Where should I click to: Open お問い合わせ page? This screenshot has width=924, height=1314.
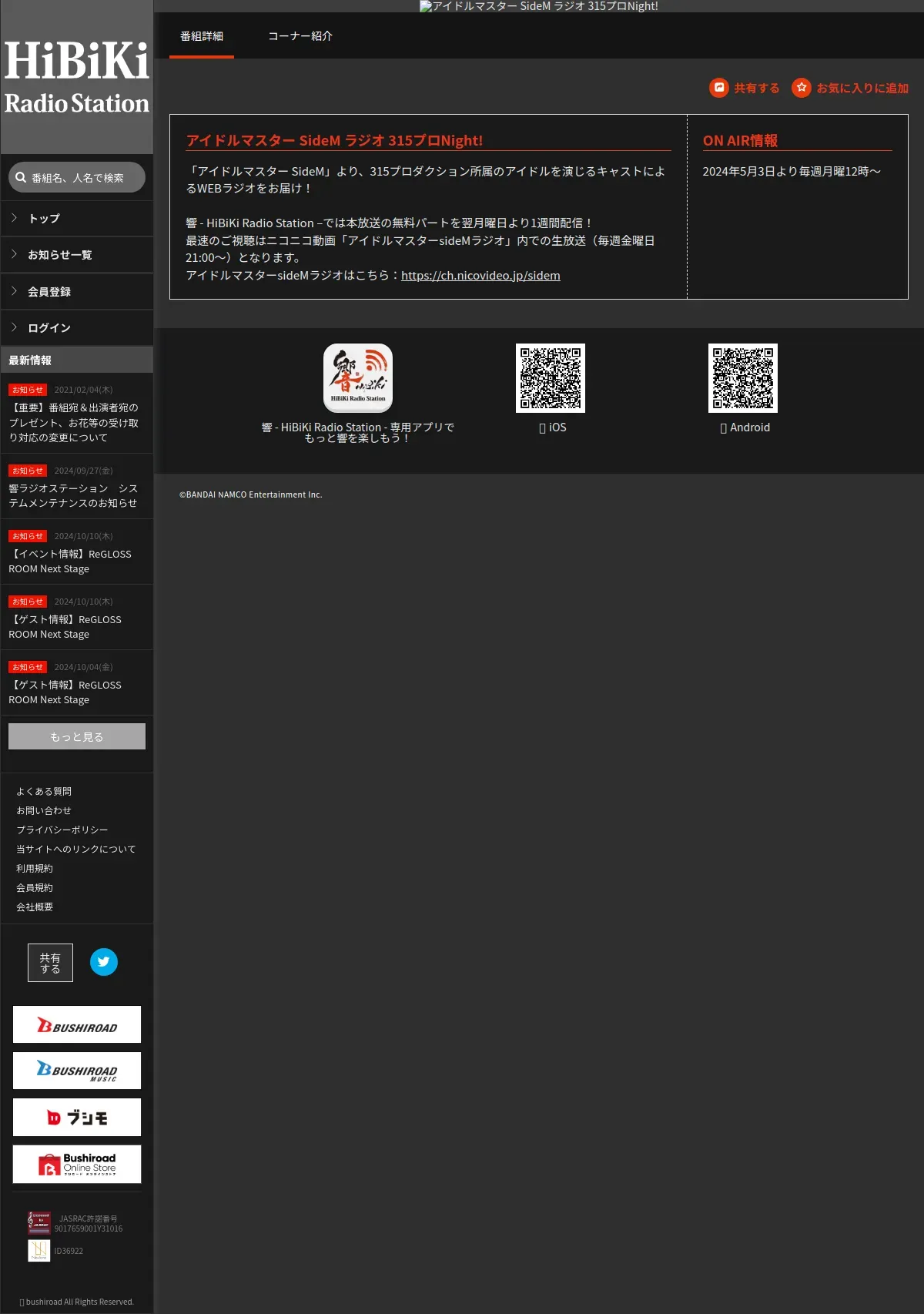tap(44, 811)
